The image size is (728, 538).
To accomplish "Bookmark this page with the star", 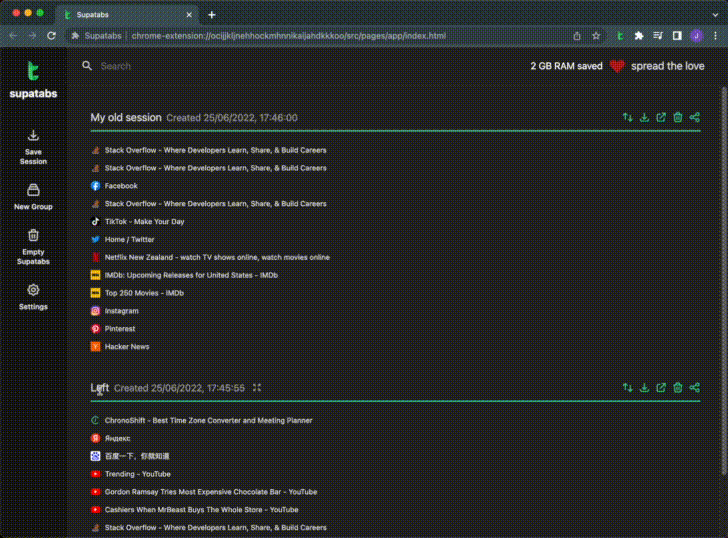I will pyautogui.click(x=596, y=36).
